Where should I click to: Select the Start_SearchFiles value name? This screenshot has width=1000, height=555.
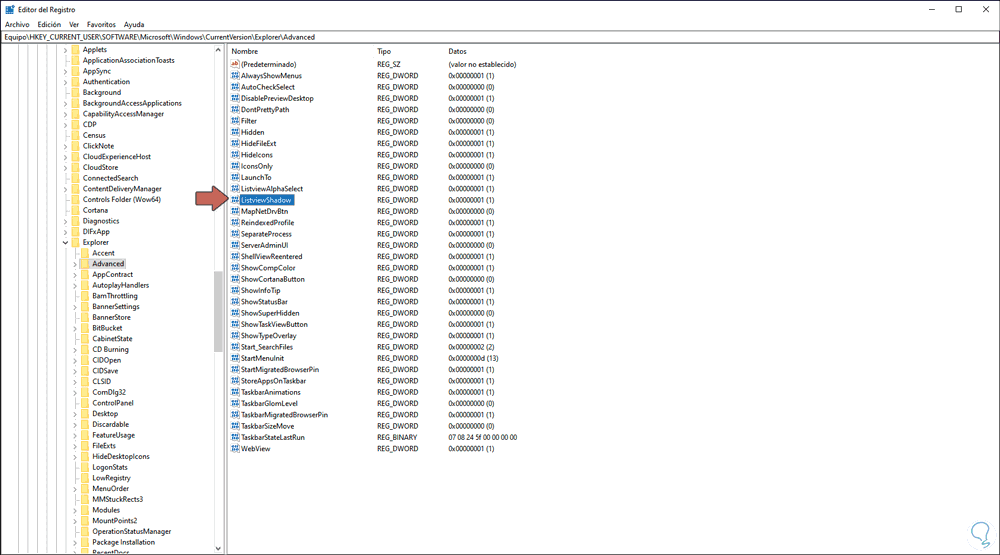pyautogui.click(x=267, y=347)
